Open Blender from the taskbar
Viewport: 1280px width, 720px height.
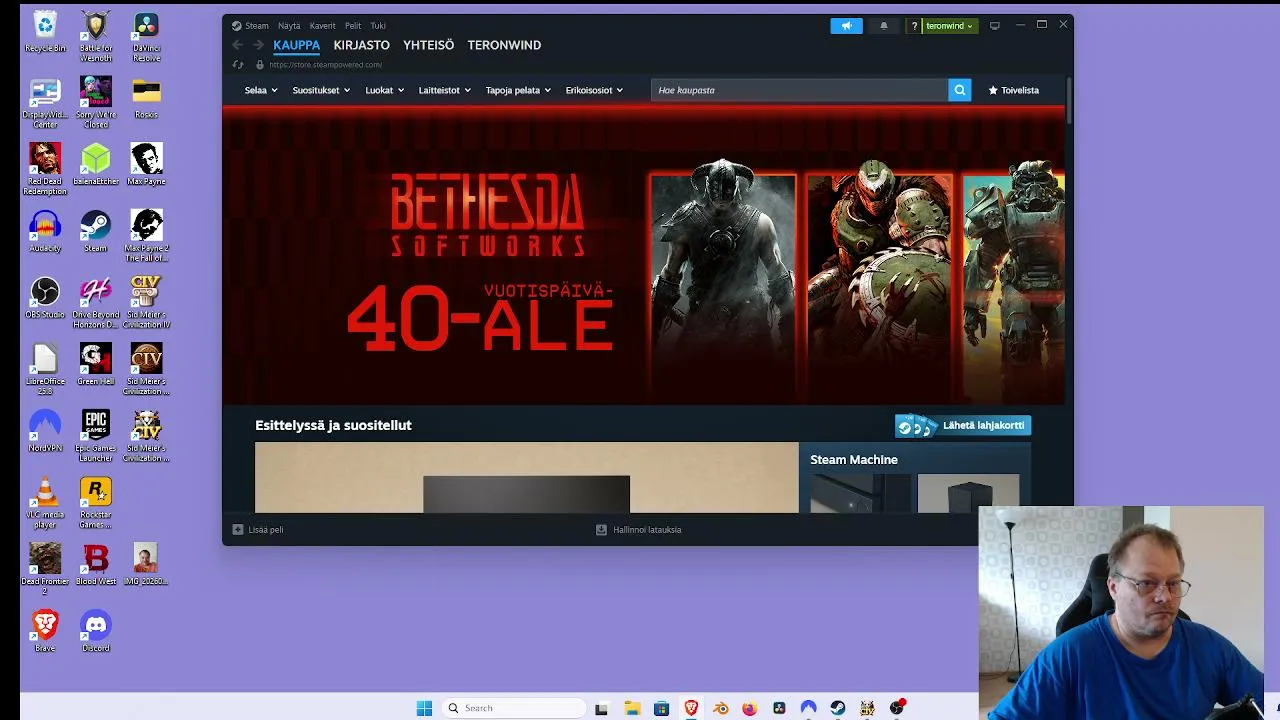point(720,708)
